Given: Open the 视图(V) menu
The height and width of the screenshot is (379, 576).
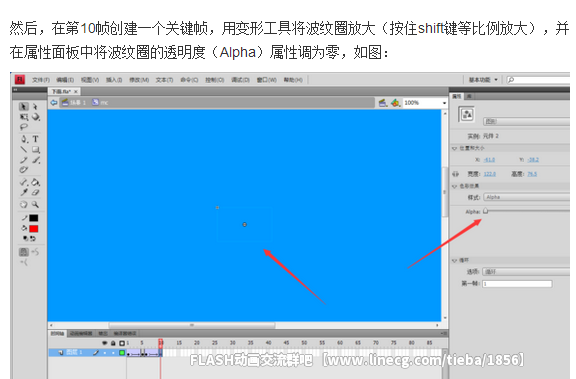Looking at the screenshot, I should (x=90, y=80).
